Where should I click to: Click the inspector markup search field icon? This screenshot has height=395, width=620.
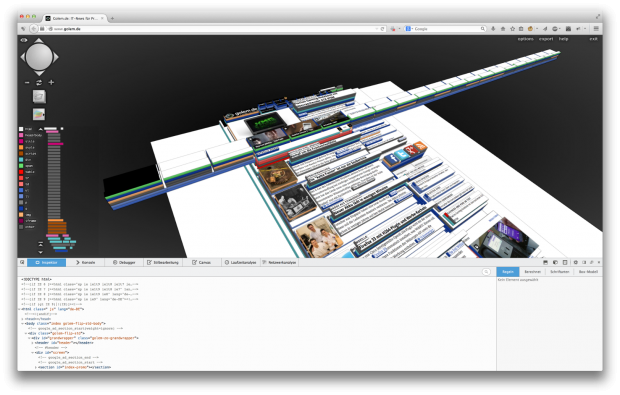[486, 272]
